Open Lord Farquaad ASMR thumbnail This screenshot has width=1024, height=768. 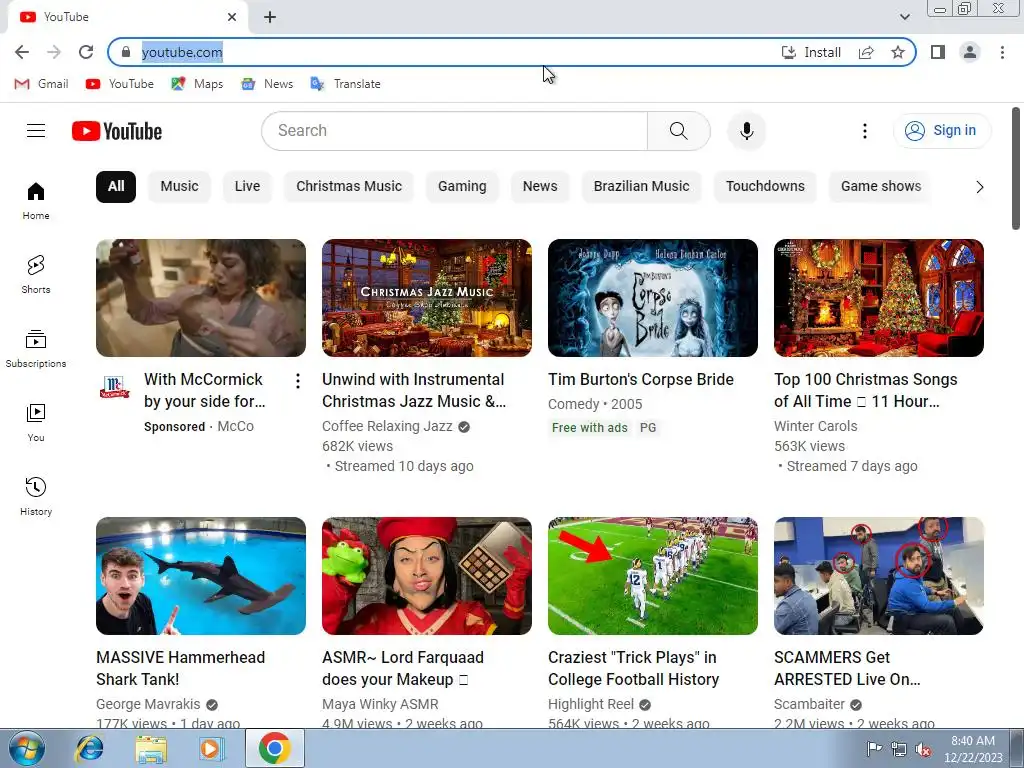(426, 576)
